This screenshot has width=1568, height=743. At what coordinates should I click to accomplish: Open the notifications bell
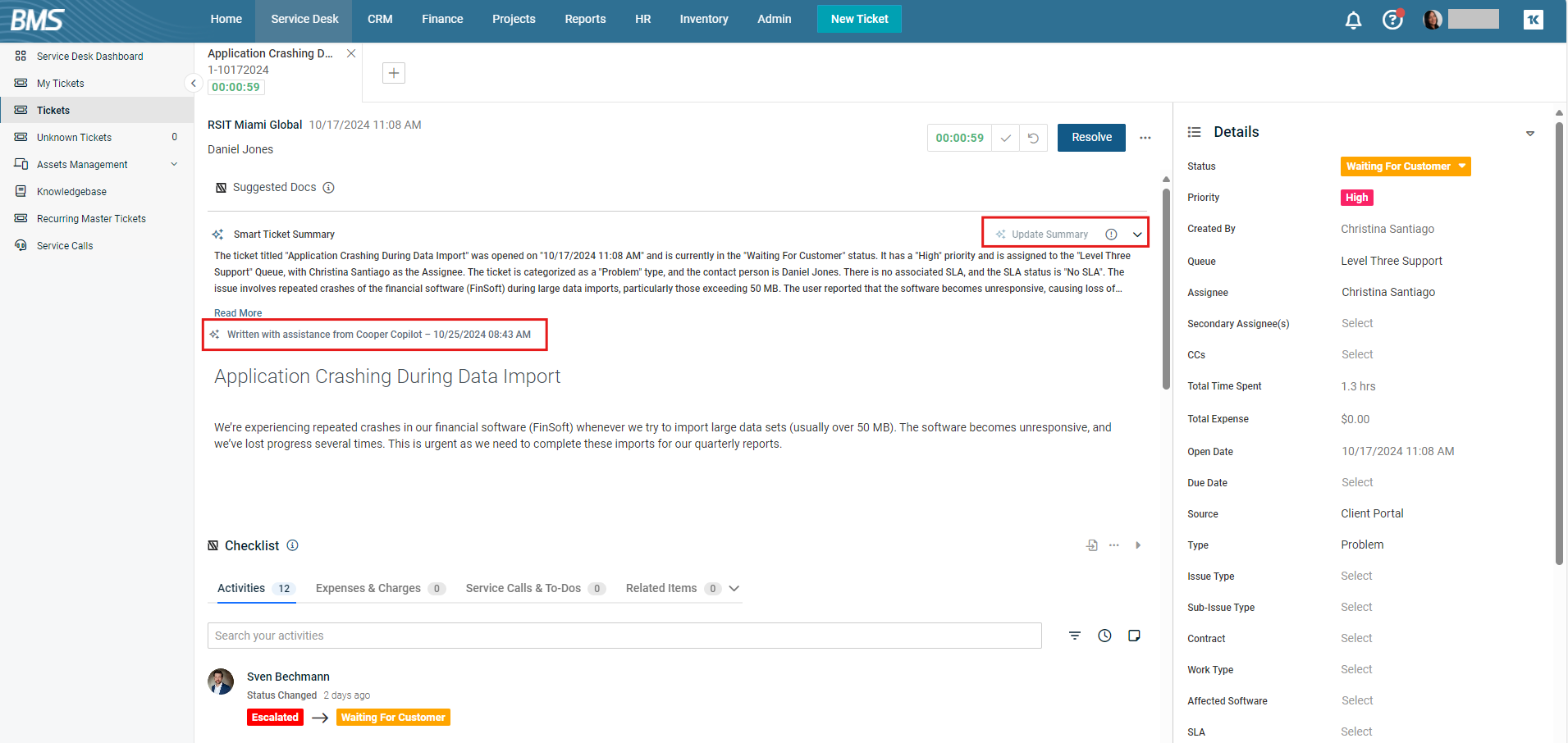(1353, 20)
